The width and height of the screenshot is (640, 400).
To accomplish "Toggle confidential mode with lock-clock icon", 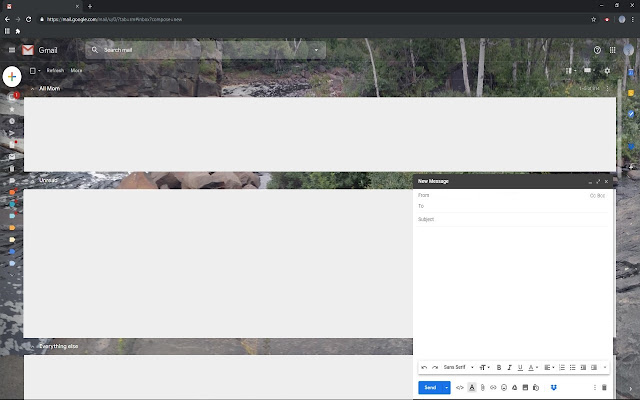I will click(536, 388).
